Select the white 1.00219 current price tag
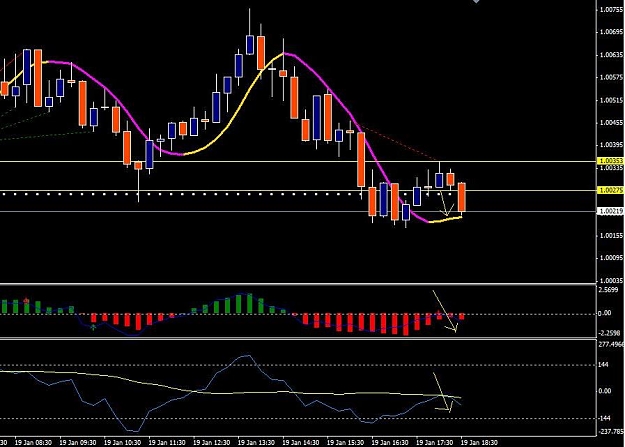The width and height of the screenshot is (625, 447). click(610, 211)
